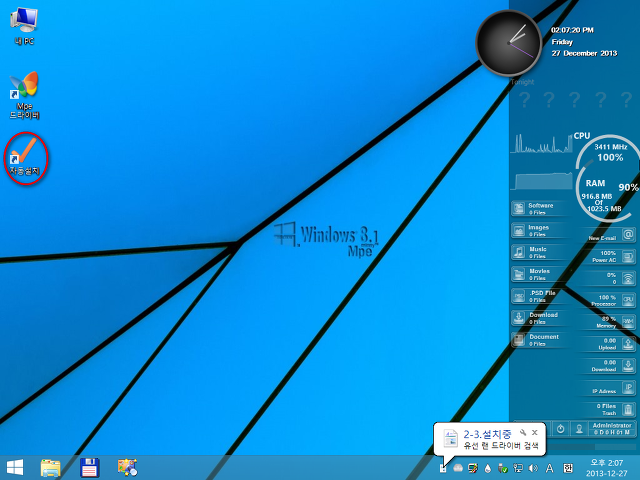
Task: Click the Upload arrow widget icon
Action: pyautogui.click(x=629, y=344)
